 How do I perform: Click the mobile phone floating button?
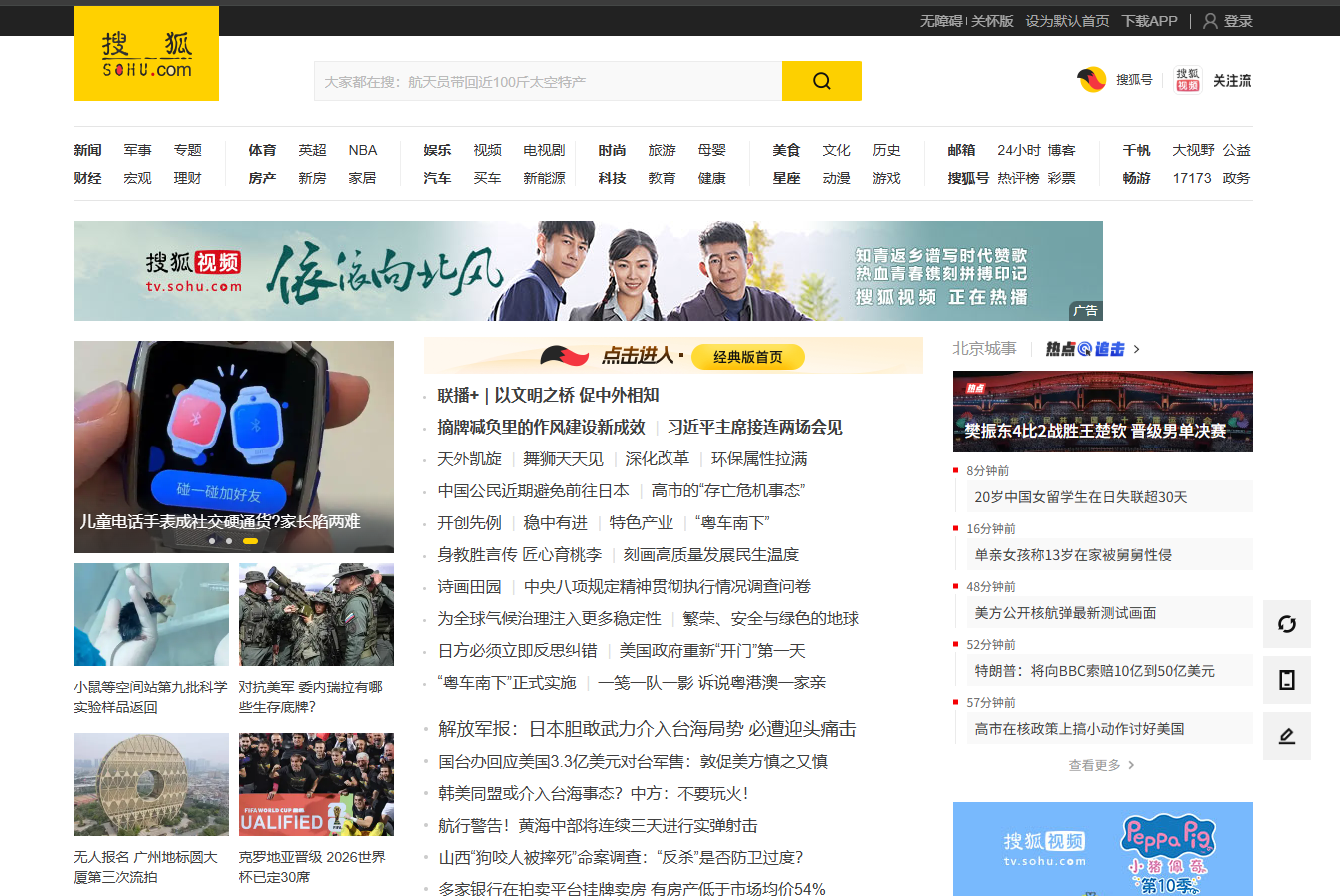coord(1287,680)
